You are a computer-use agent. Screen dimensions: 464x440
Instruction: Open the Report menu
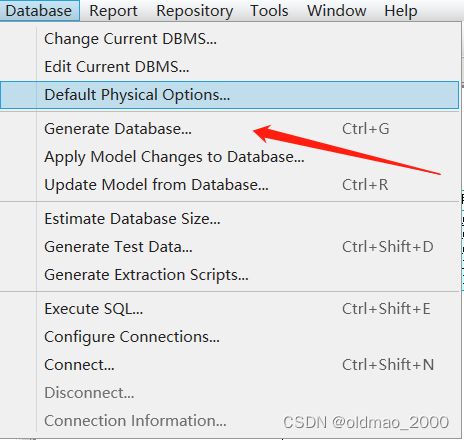click(113, 11)
